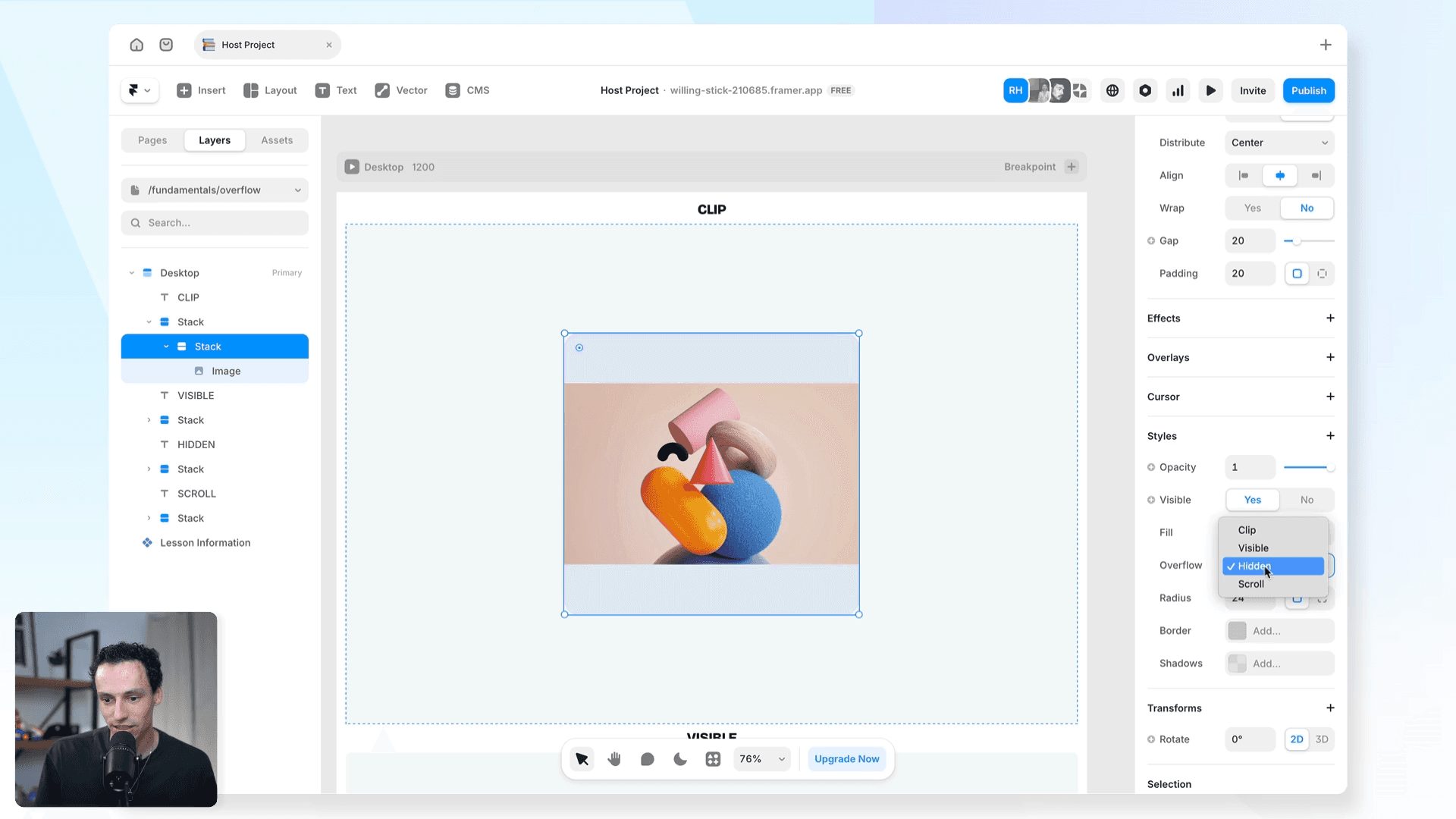The height and width of the screenshot is (819, 1456).
Task: Switch to the Assets tab
Action: click(277, 140)
